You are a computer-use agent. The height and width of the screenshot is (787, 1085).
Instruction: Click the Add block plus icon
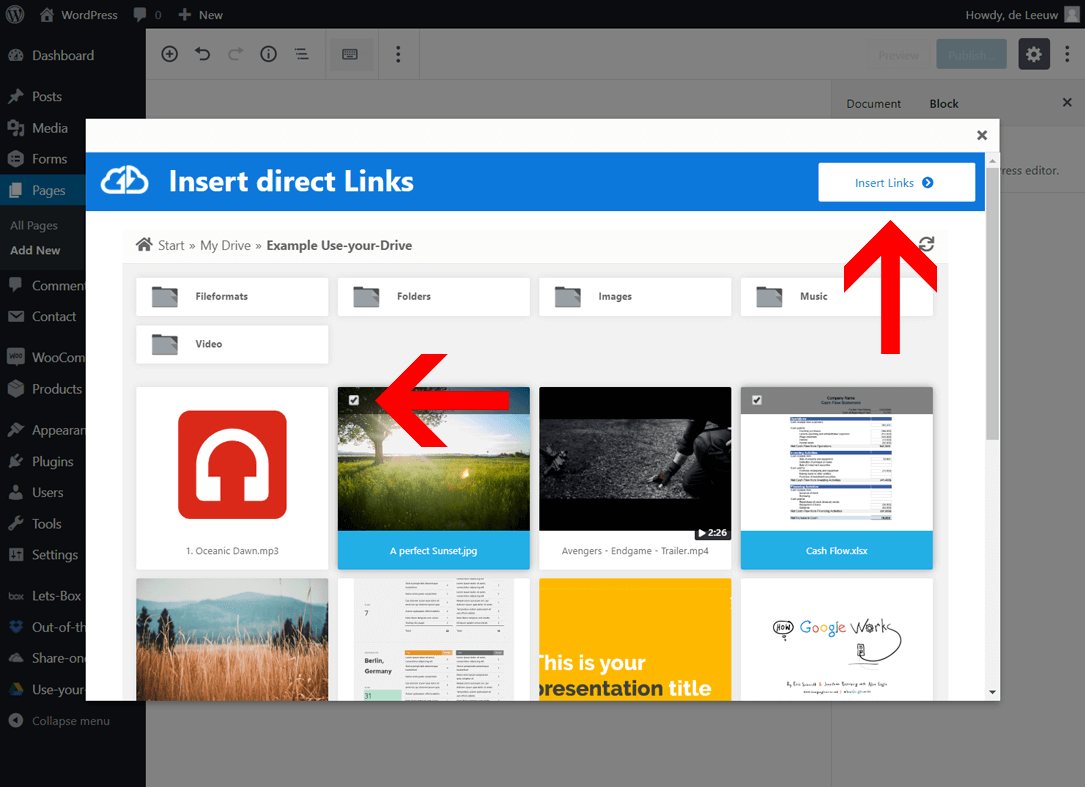point(170,54)
